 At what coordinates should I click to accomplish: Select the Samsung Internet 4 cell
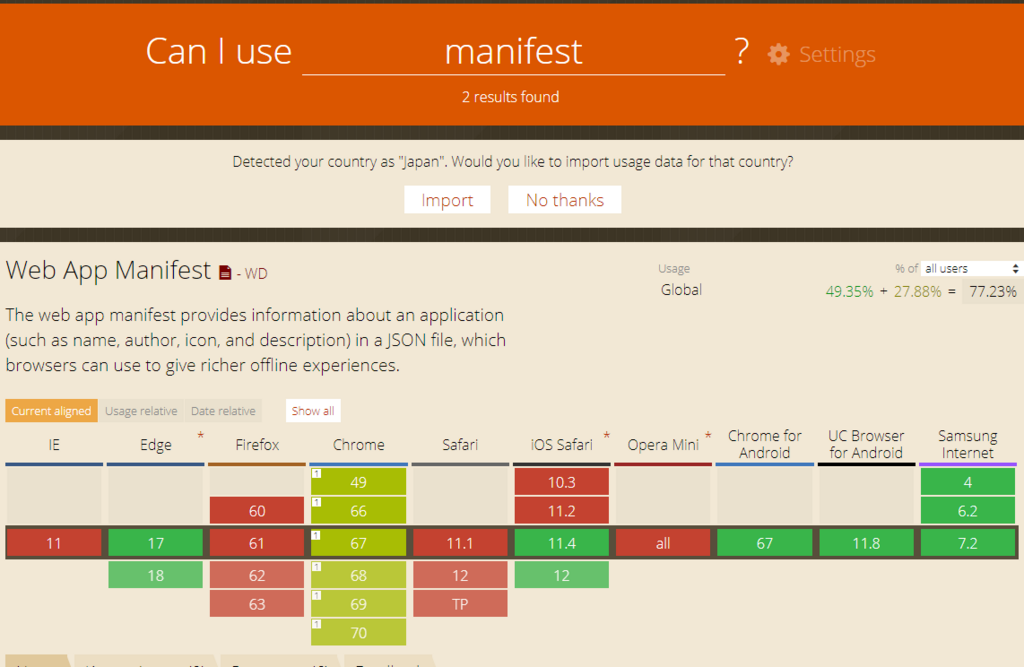click(968, 482)
